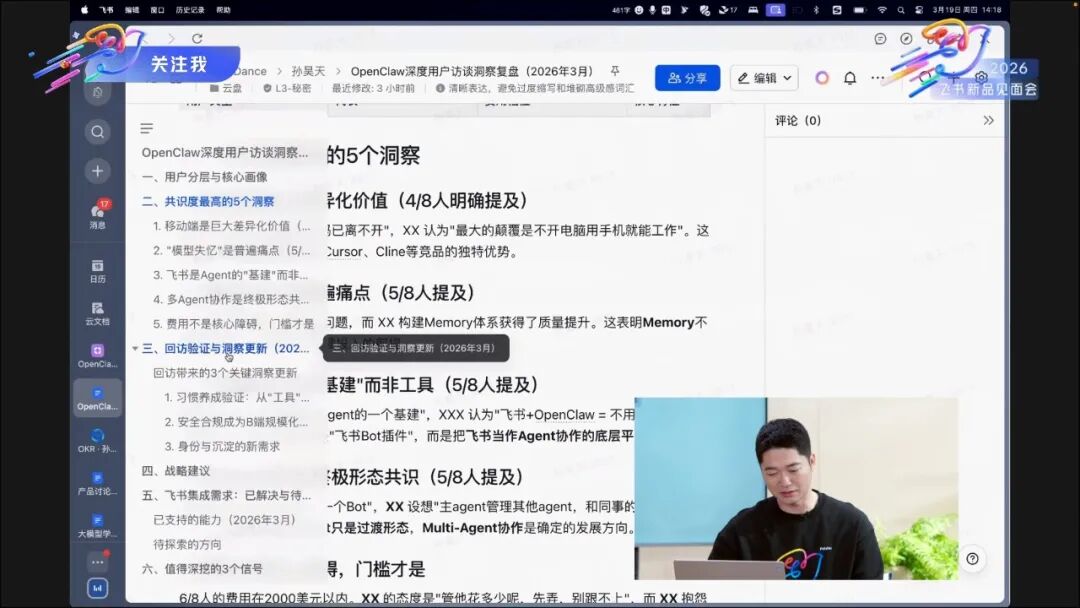
Task: Open Messages with 17 unread badge
Action: pyautogui.click(x=97, y=213)
